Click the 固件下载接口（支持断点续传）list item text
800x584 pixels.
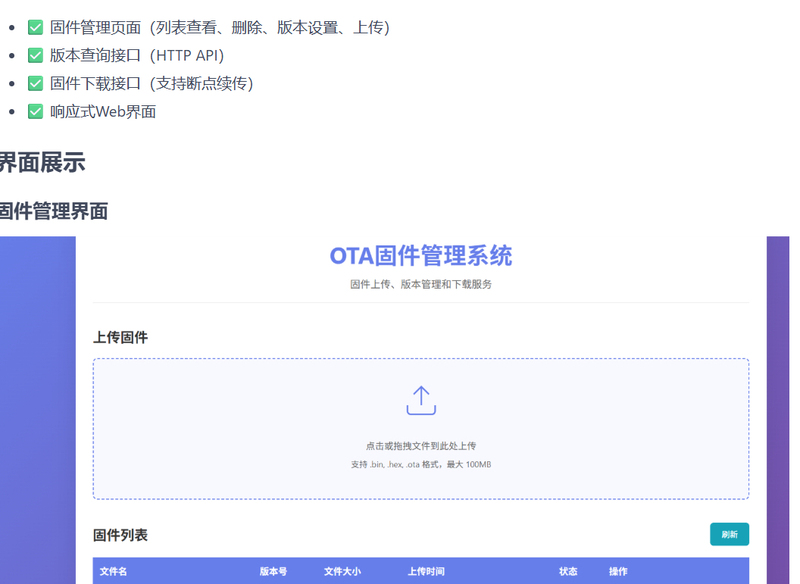tap(151, 84)
